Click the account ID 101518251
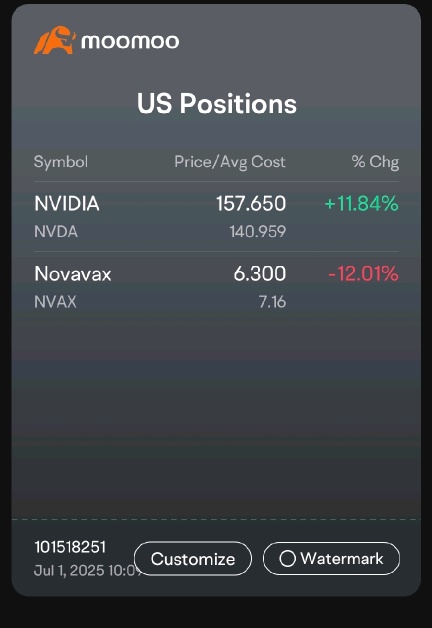Screen dimensions: 432x628 point(70,547)
